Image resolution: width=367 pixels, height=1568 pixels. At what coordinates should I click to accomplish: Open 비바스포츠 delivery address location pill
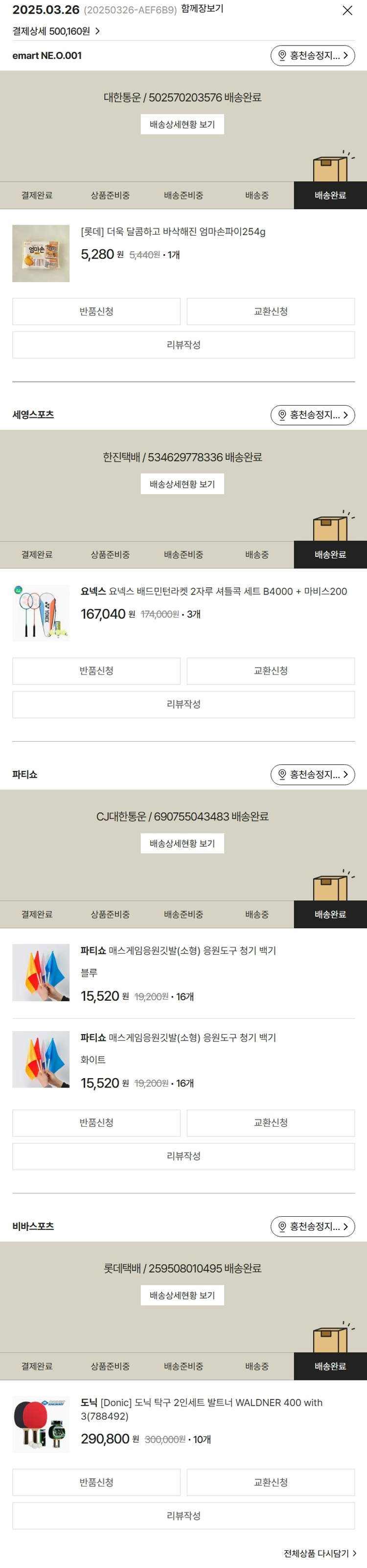tap(312, 1226)
